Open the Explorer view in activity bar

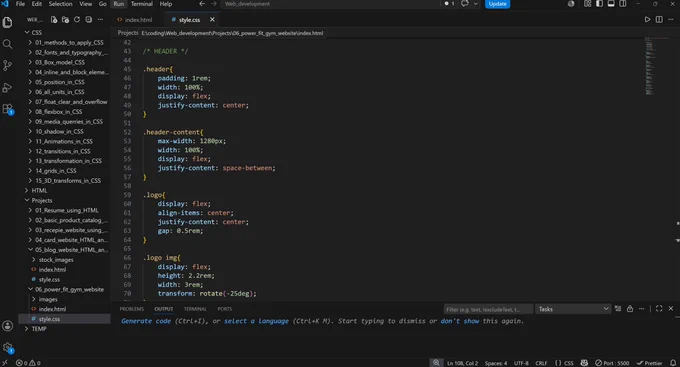7,22
